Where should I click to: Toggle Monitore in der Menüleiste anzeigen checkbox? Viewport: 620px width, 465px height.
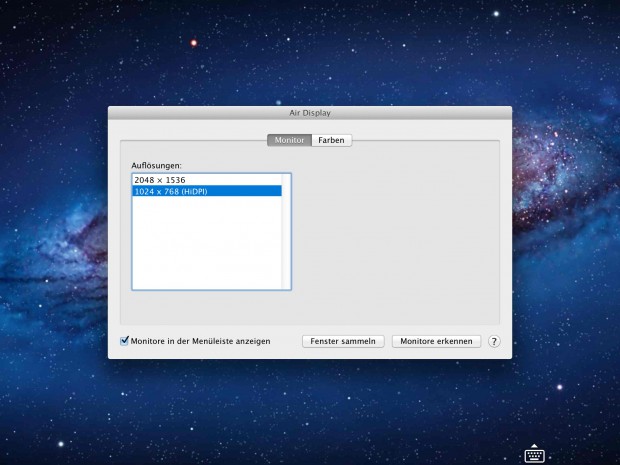[125, 341]
